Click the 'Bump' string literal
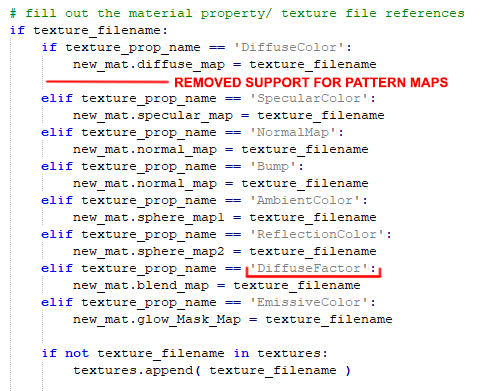Viewport: 483px width, 391px height. [273, 166]
